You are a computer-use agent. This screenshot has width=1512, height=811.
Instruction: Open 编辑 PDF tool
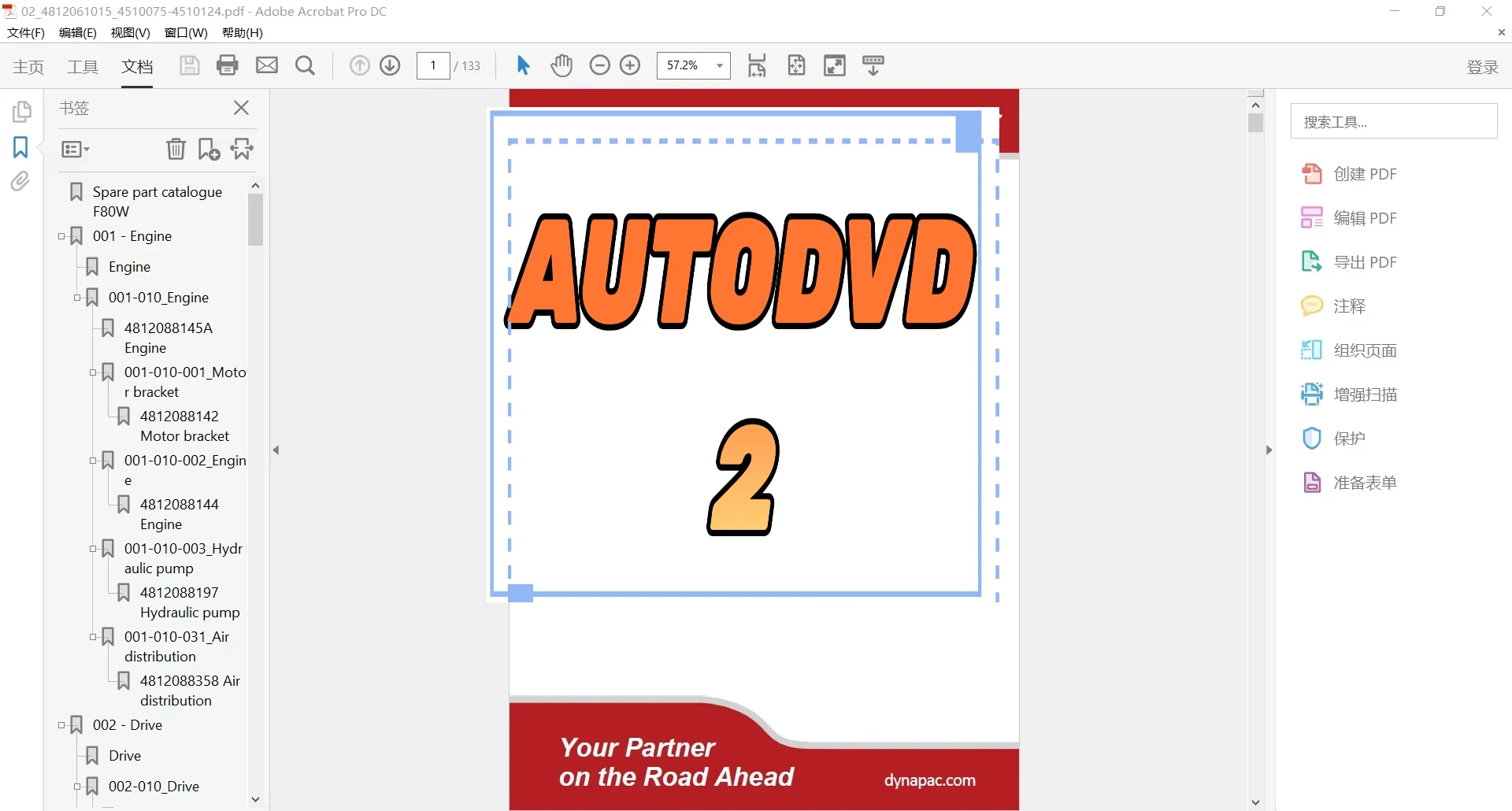1349,218
